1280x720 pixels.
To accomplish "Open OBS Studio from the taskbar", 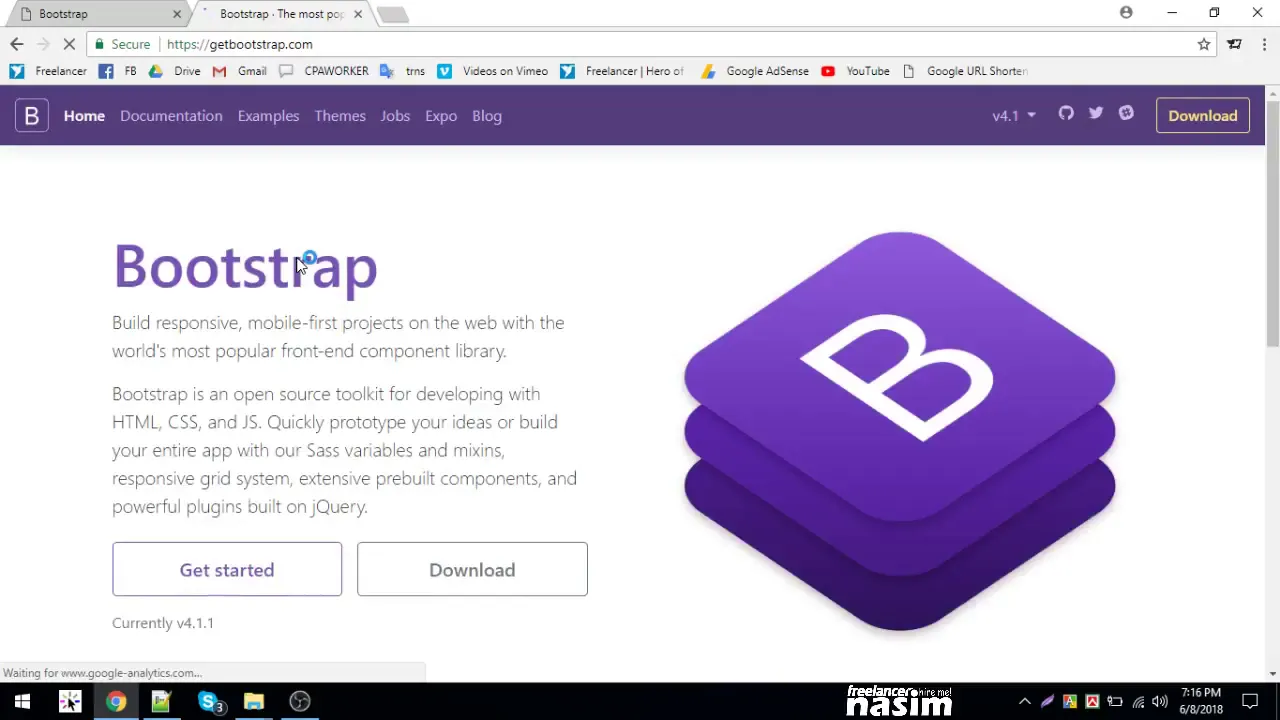I will 300,701.
